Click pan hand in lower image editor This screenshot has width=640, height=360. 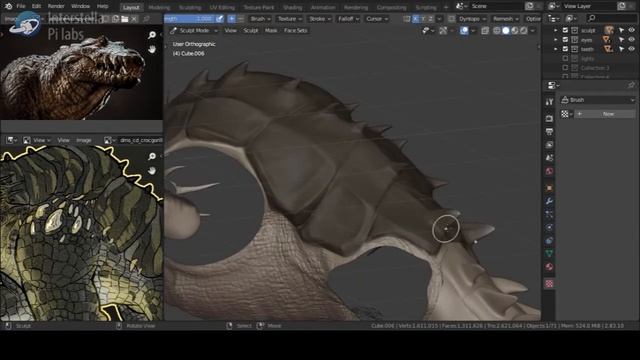pyautogui.click(x=152, y=170)
